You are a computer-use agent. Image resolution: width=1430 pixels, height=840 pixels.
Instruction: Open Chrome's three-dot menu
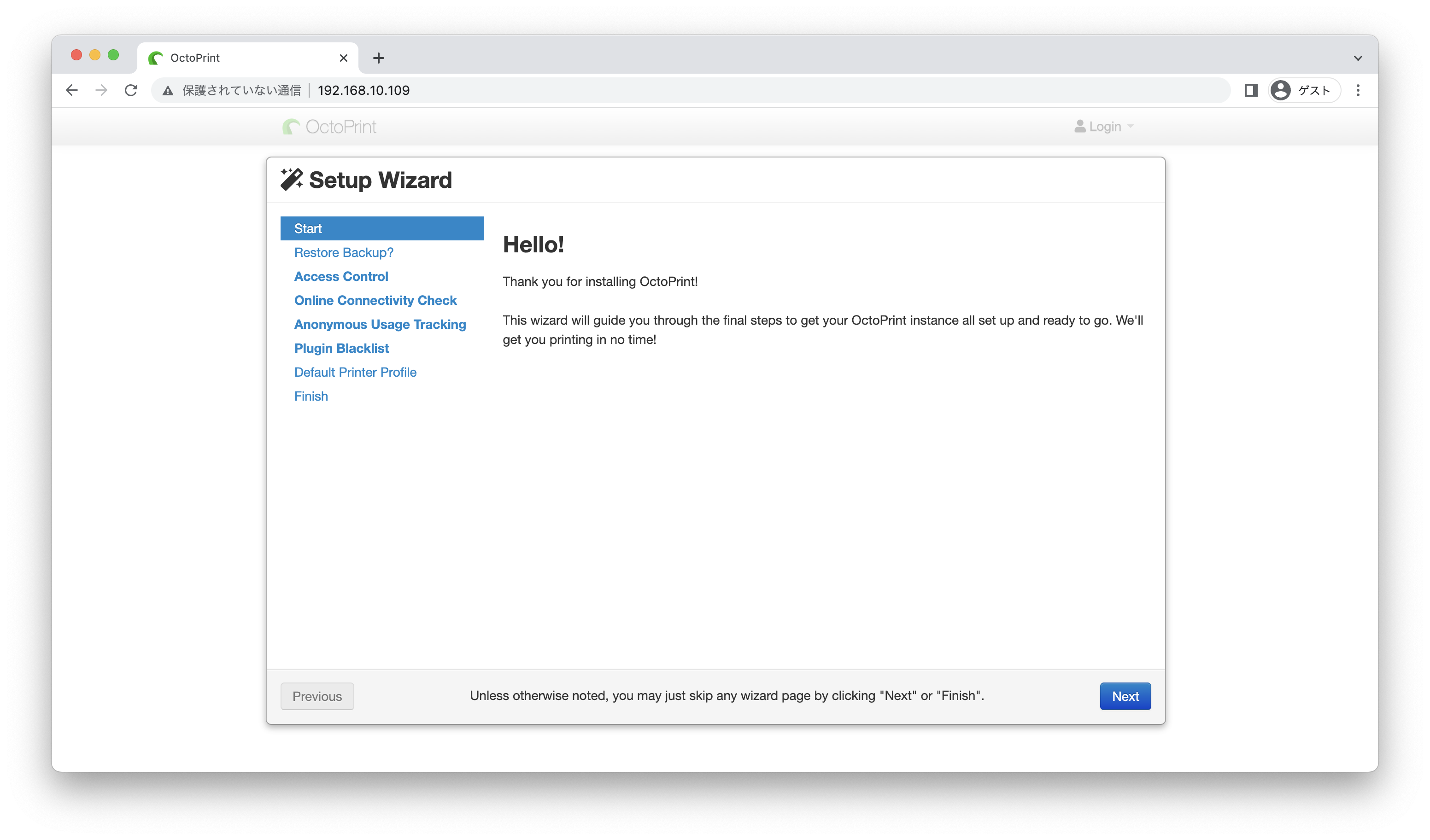pos(1358,90)
